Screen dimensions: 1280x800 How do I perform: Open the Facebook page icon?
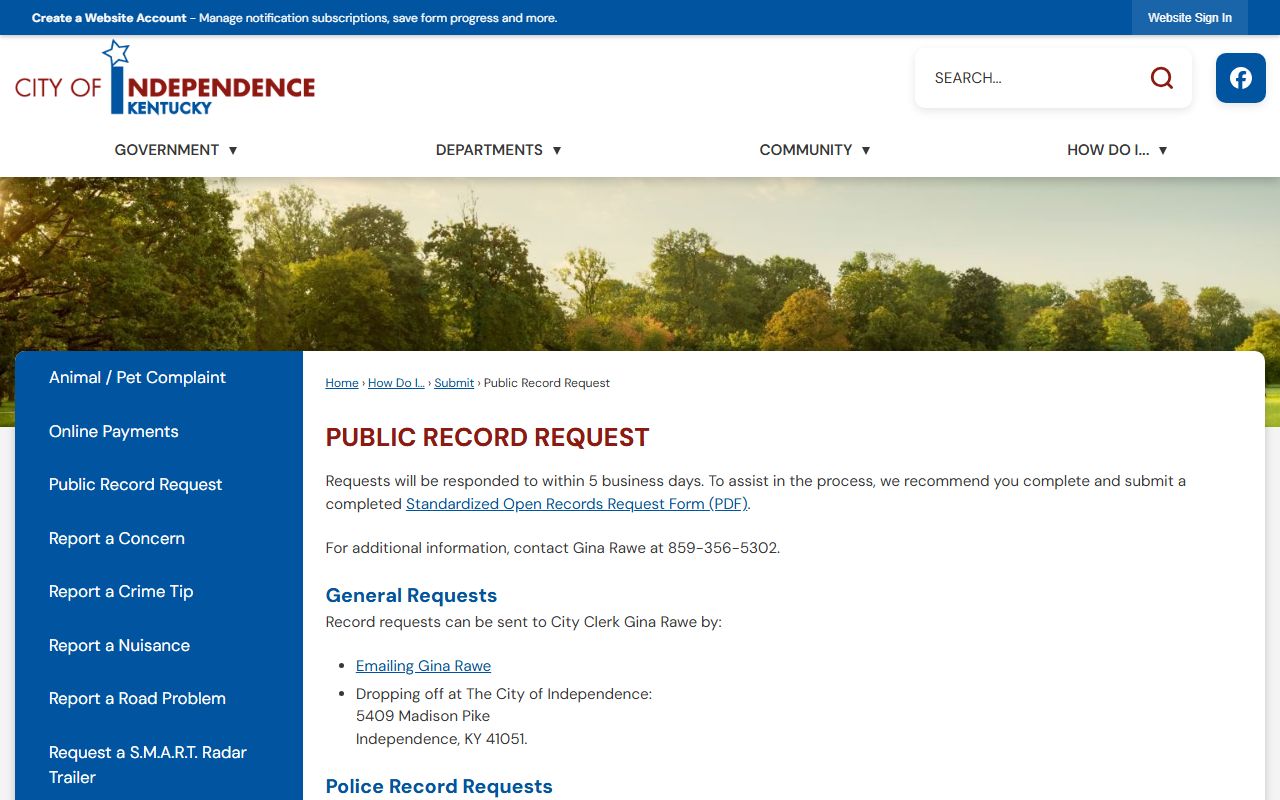pos(1241,78)
